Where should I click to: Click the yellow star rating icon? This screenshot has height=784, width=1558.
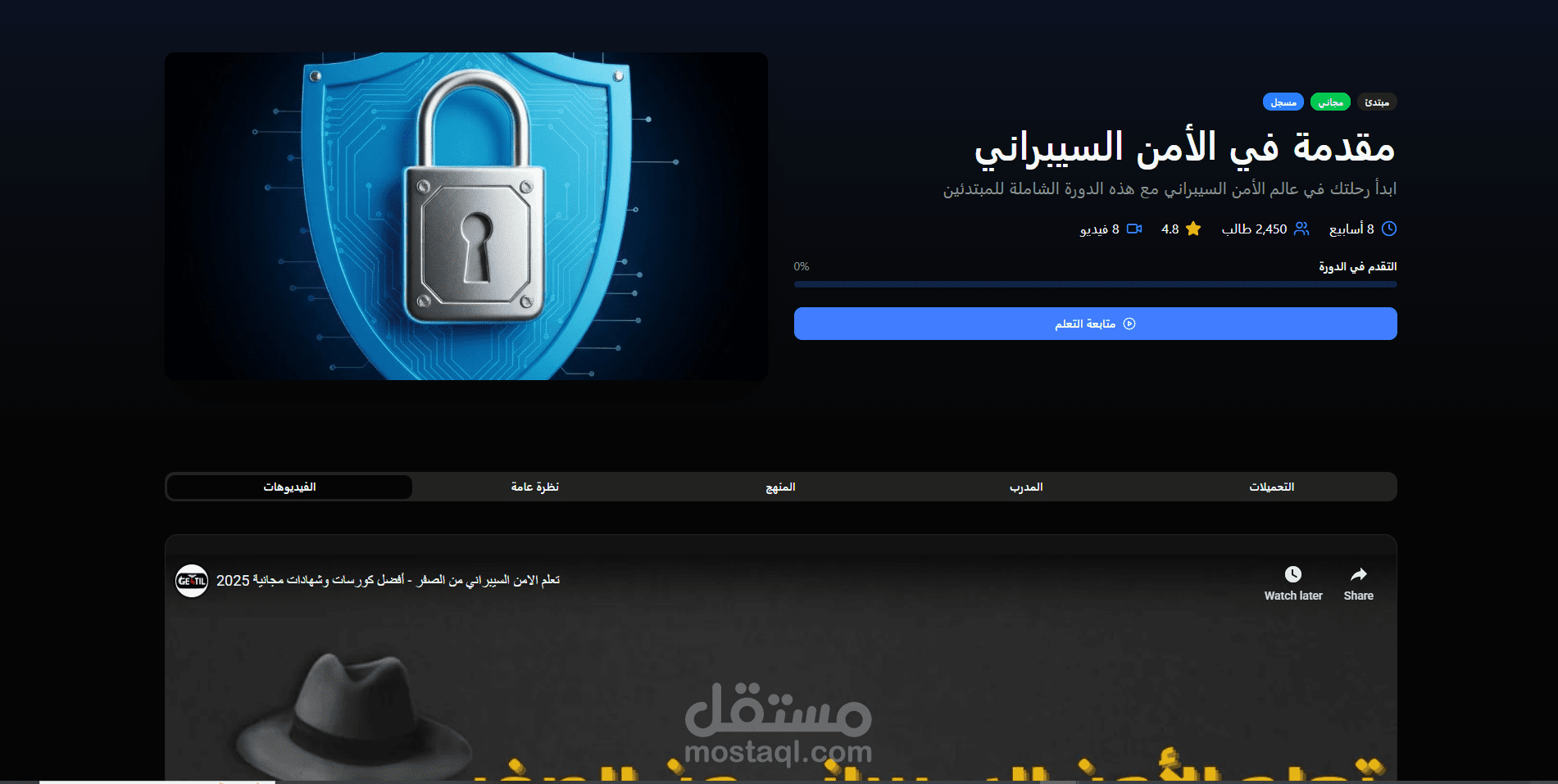click(1193, 229)
